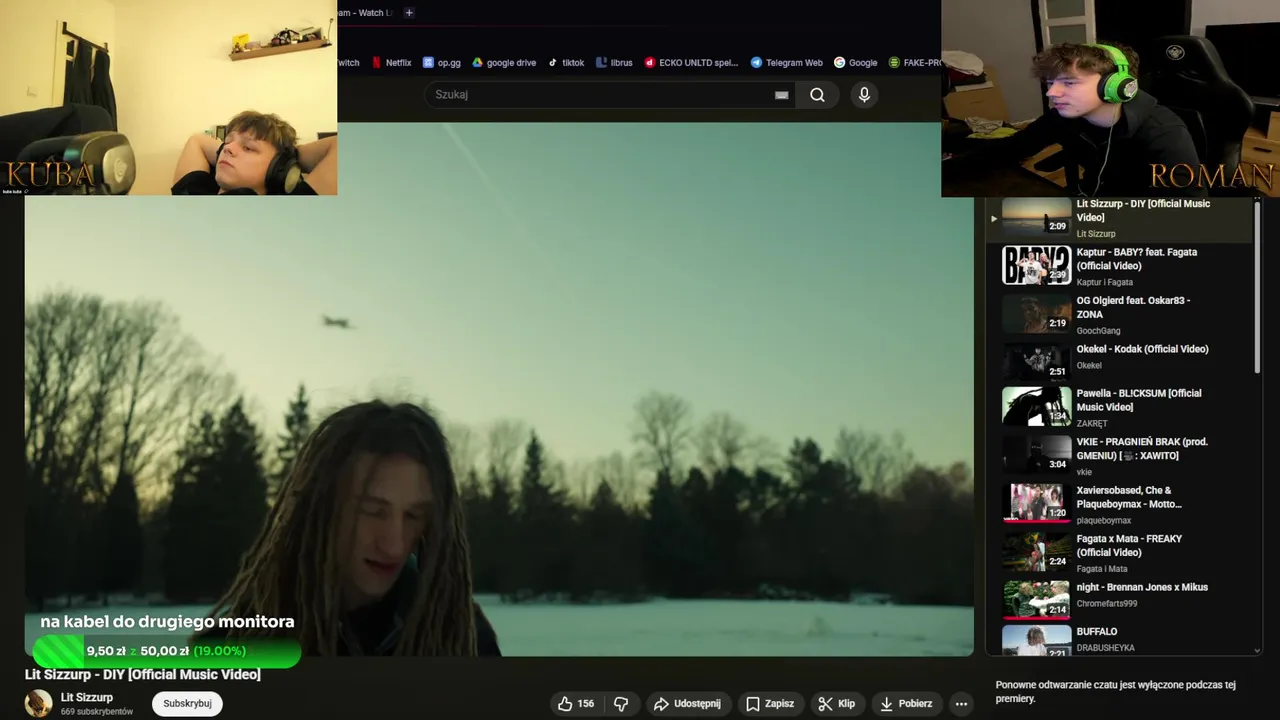Play OG Olgierd feat. Oskar83 - ZONA
Screen dimensions: 1280x720
[1120, 314]
